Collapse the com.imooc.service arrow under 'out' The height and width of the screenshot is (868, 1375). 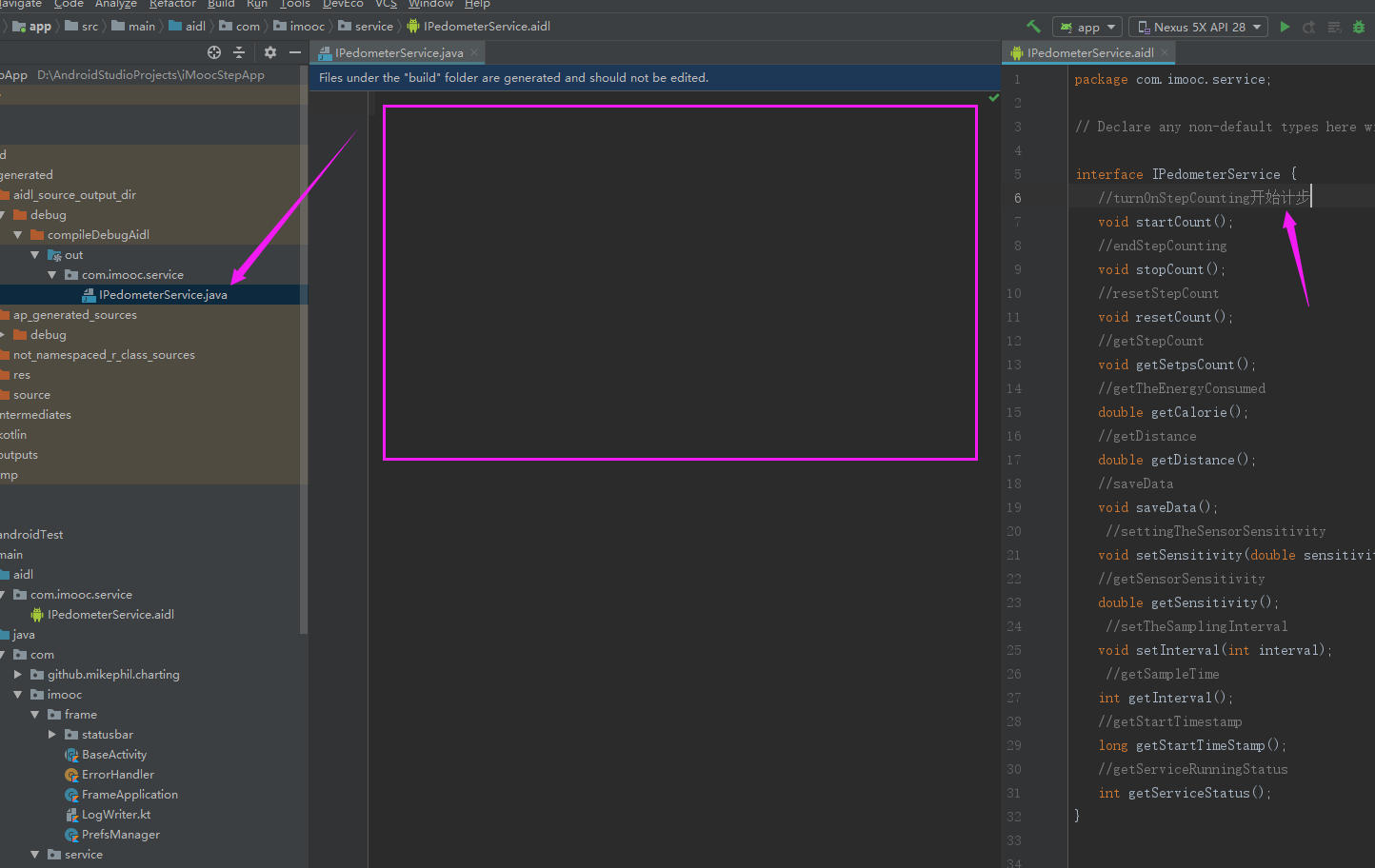[51, 275]
